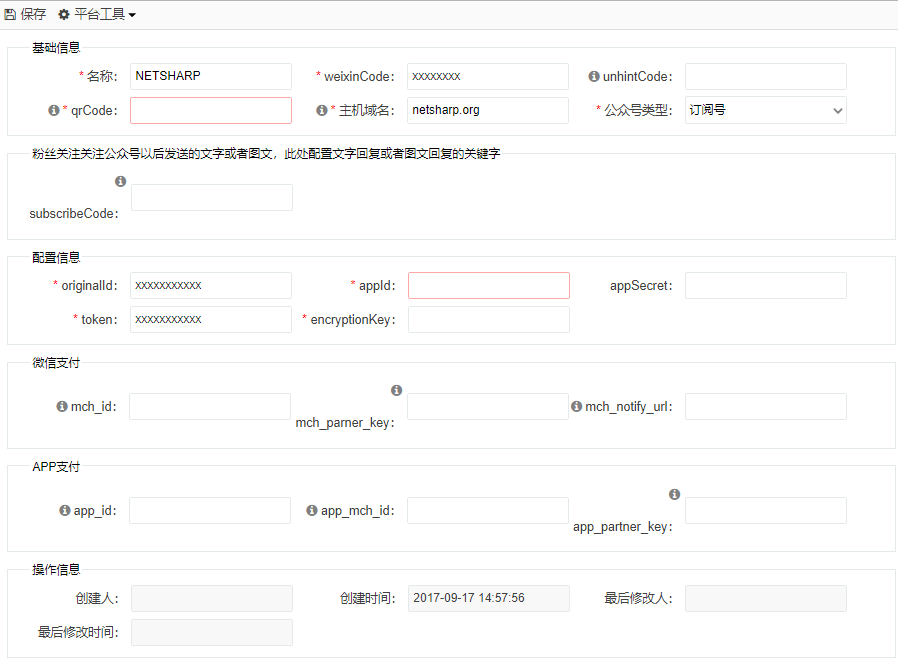Click the appSecret label text
Image resolution: width=898 pixels, height=665 pixels.
tap(641, 286)
